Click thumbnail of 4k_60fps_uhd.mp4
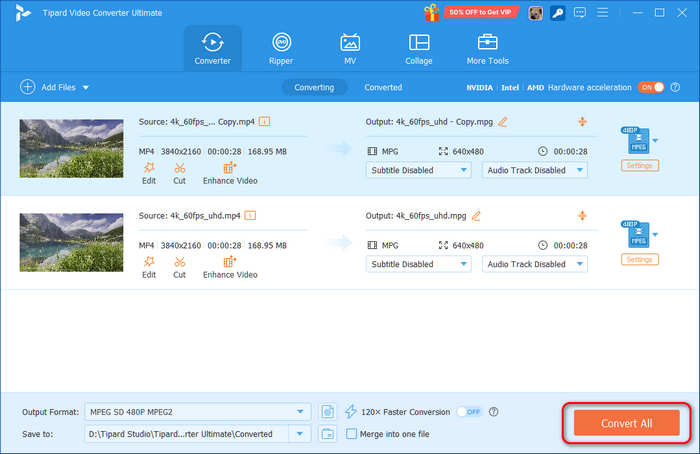The height and width of the screenshot is (454, 700). click(71, 242)
